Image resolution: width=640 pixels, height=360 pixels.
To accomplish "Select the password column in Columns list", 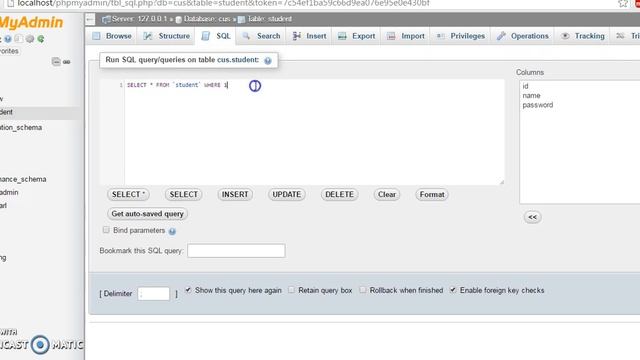I will (538, 105).
